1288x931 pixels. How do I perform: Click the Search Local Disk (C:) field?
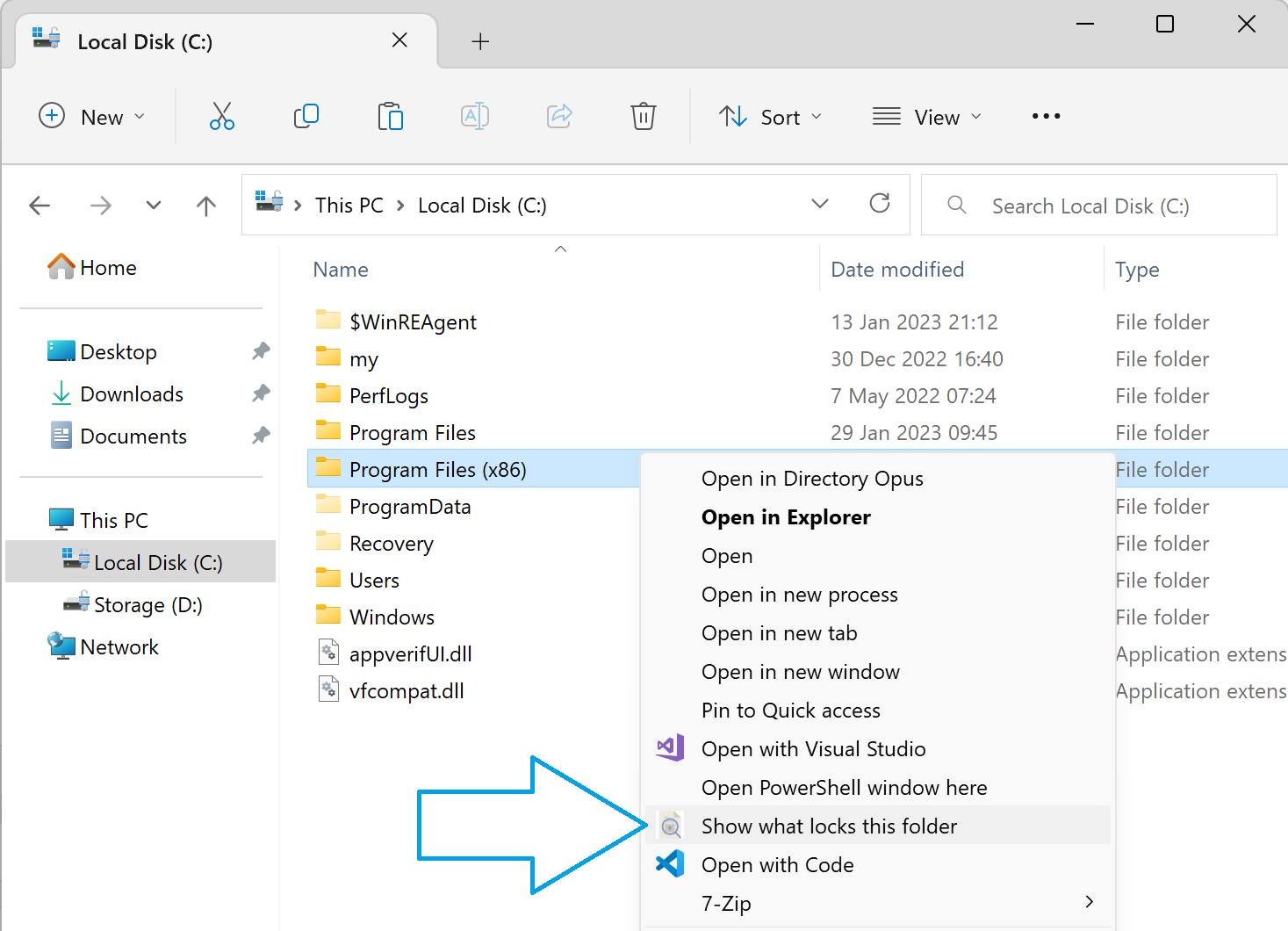point(1098,206)
